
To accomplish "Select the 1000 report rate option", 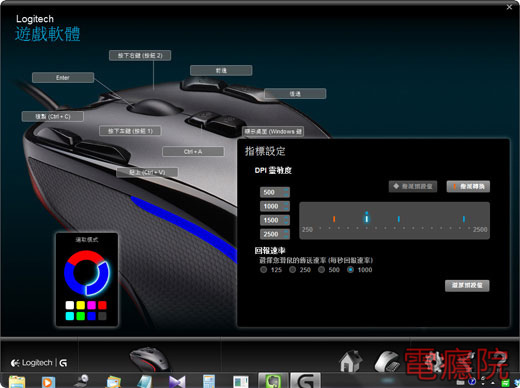I will pyautogui.click(x=350, y=269).
